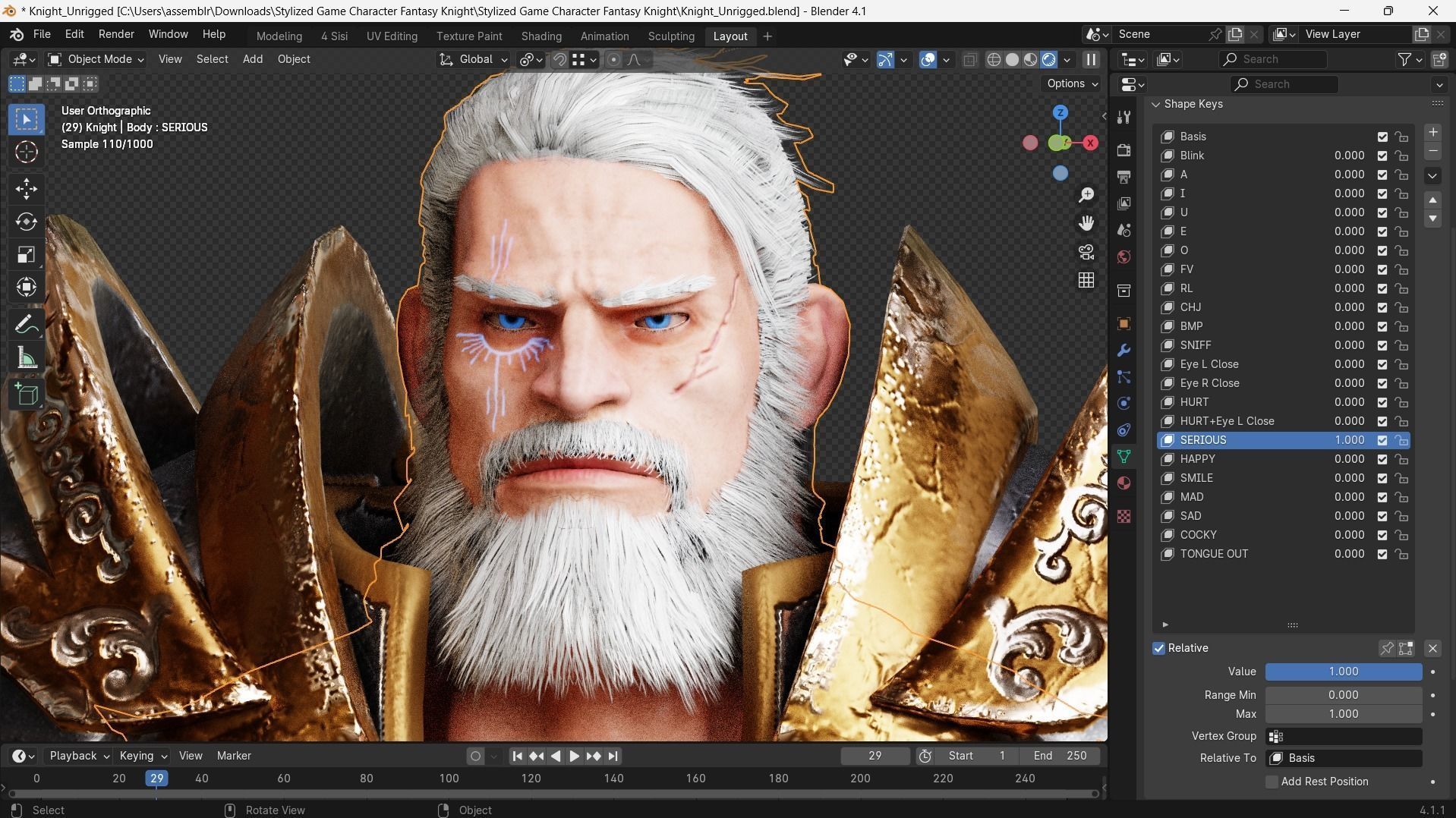Viewport: 1456px width, 818px height.
Task: Toggle the Blink shape key checkbox
Action: [x=1382, y=156]
